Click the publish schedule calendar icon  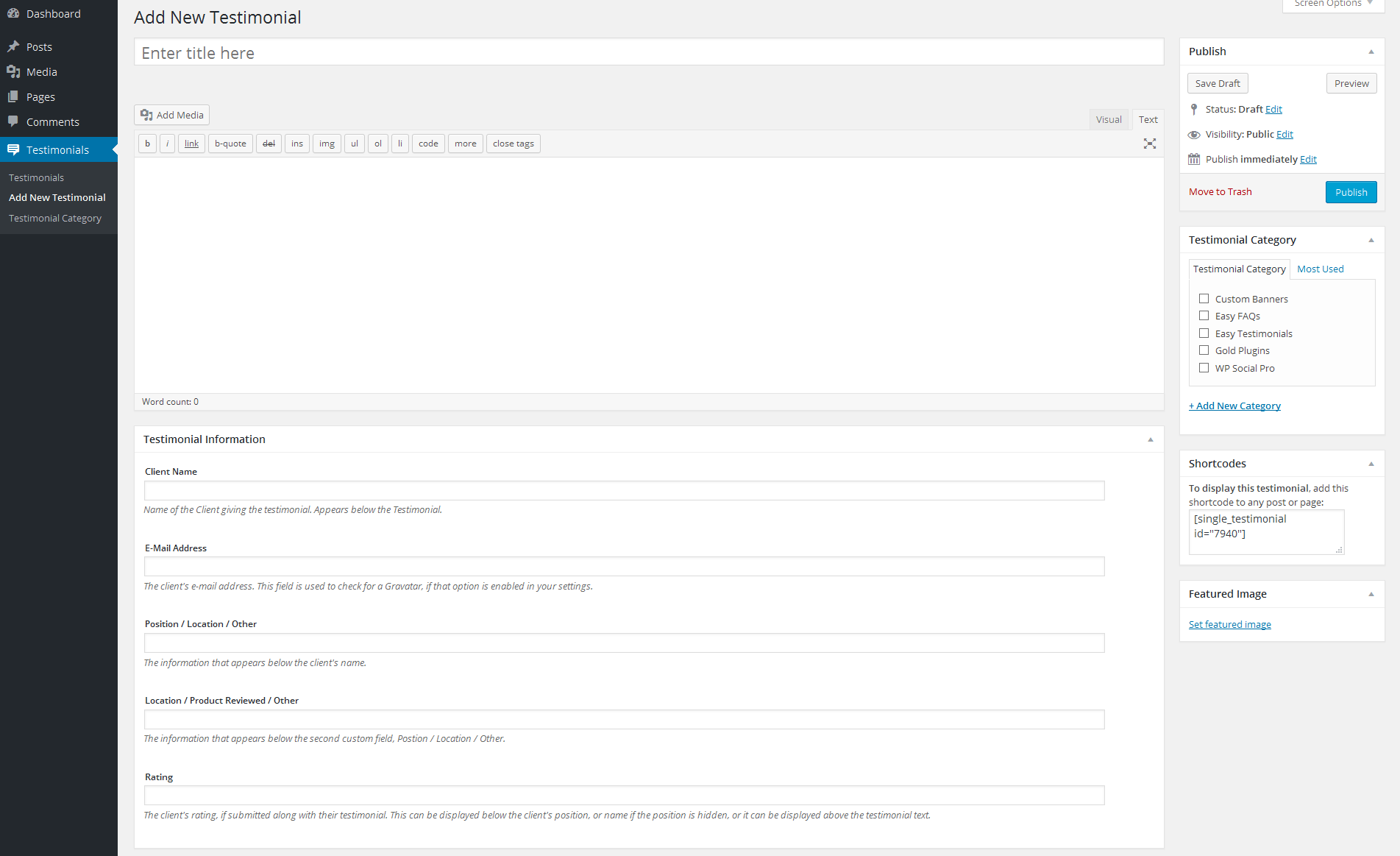click(x=1194, y=159)
